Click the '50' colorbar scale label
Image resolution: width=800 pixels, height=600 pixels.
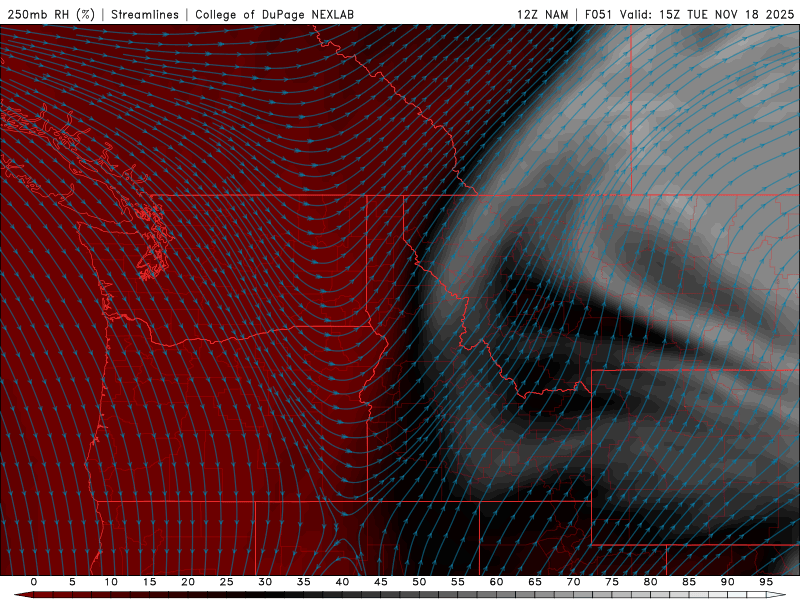[419, 582]
